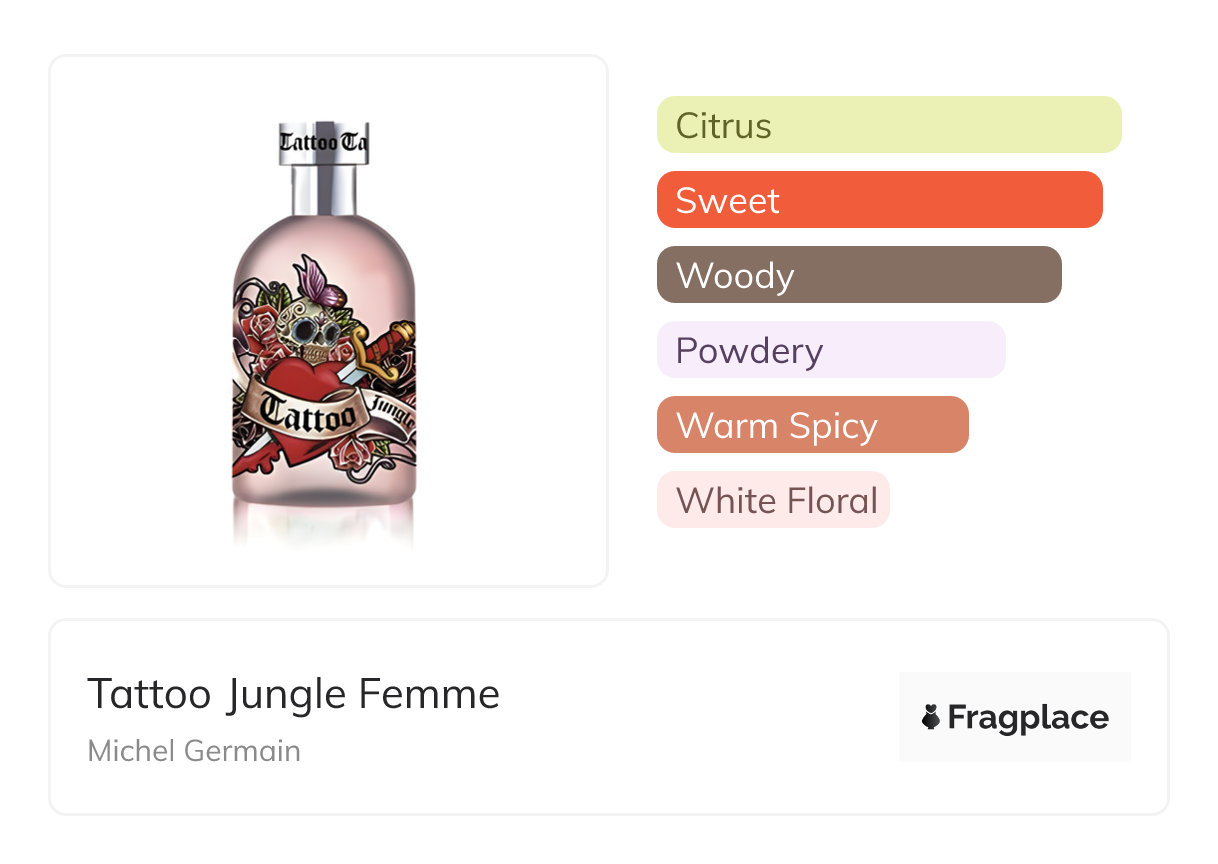Screen dimensions: 1218x864
Task: Select the Citrus accord bar
Action: (888, 125)
